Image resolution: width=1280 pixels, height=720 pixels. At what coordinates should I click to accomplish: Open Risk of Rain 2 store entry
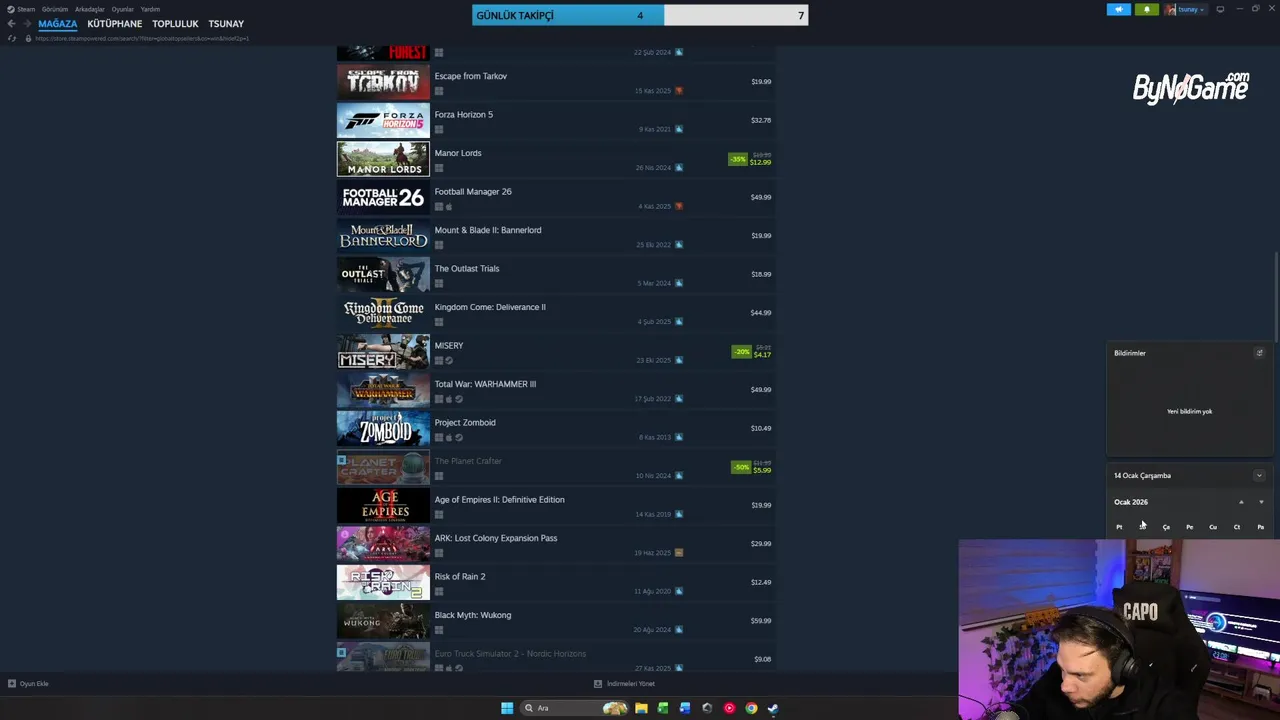[556, 582]
